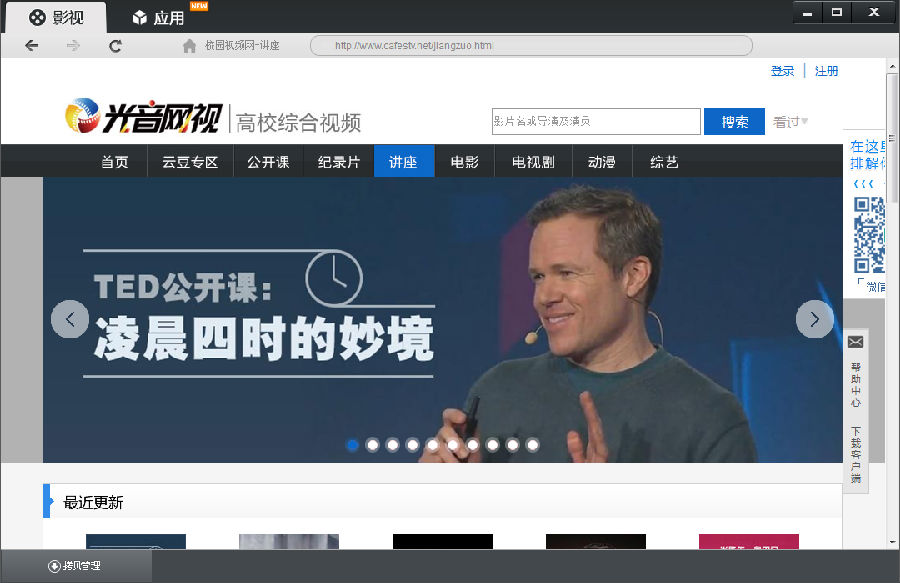Open the 云豆专区 menu item
The width and height of the screenshot is (900, 583).
point(190,162)
